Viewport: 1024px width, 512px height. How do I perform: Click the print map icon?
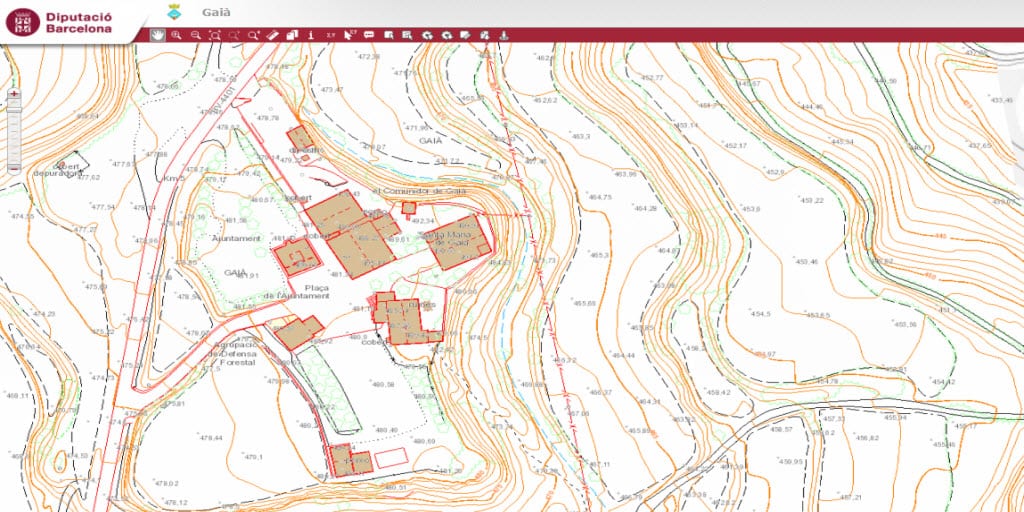(466, 35)
